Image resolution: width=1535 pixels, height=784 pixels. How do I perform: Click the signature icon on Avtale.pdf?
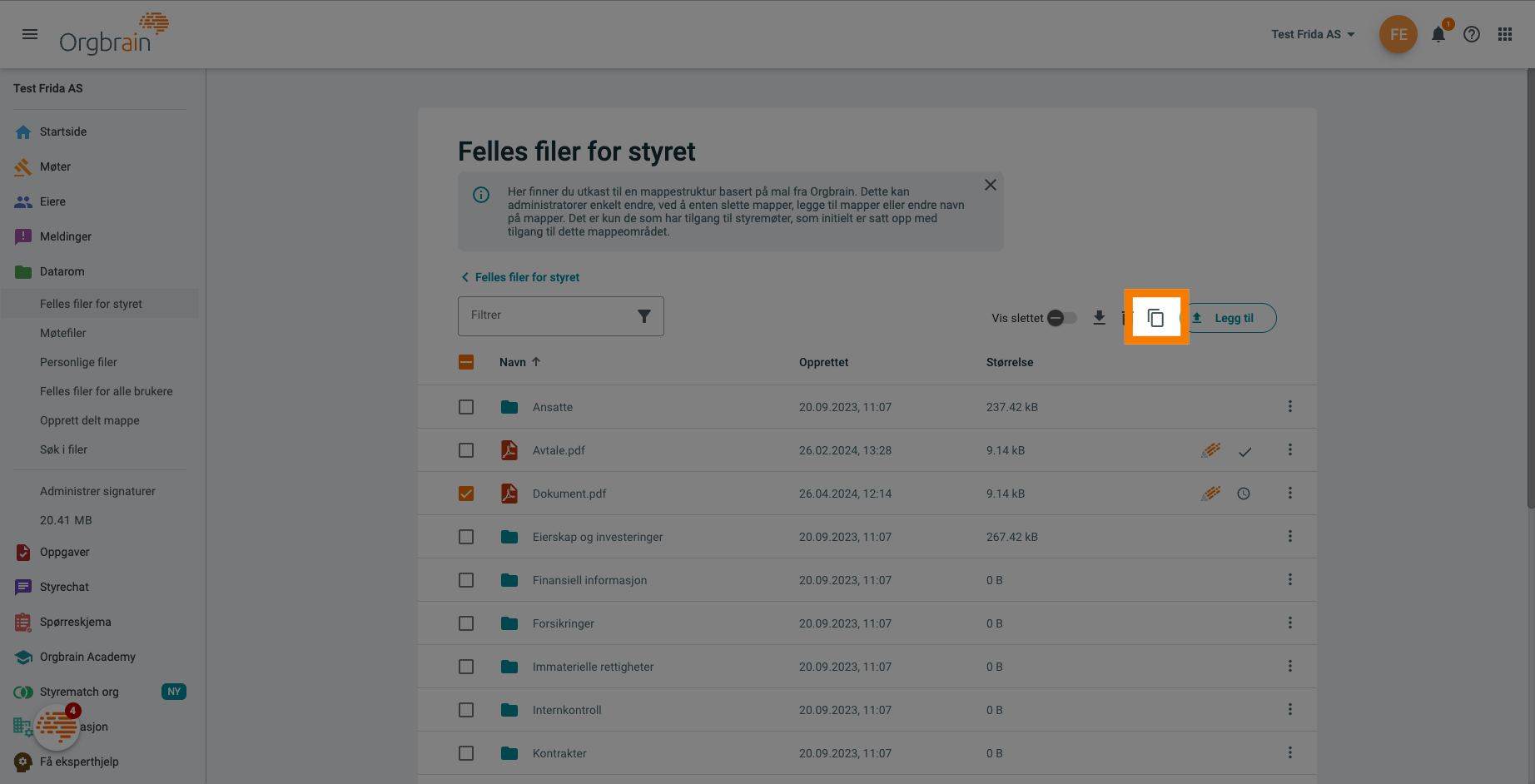click(1211, 450)
